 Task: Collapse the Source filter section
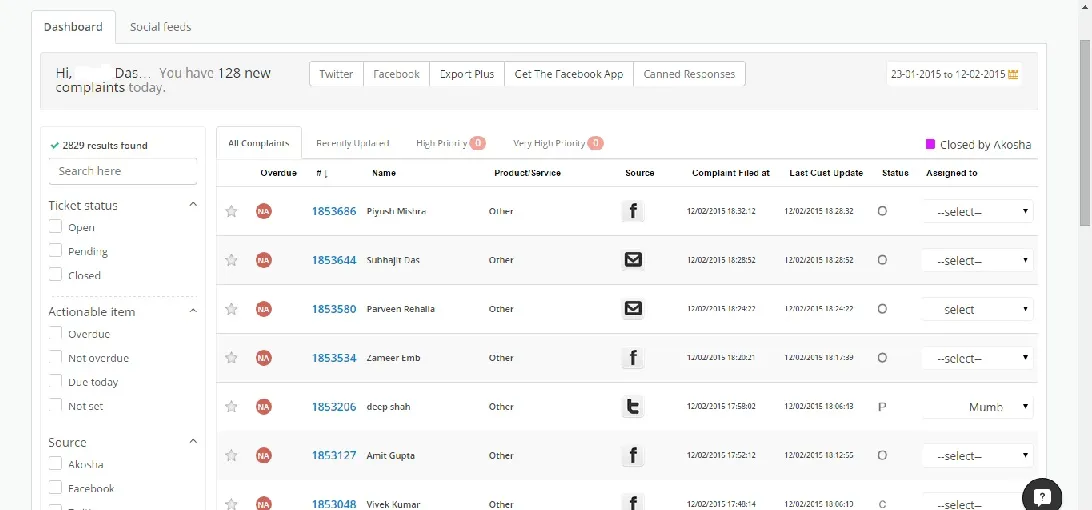194,442
